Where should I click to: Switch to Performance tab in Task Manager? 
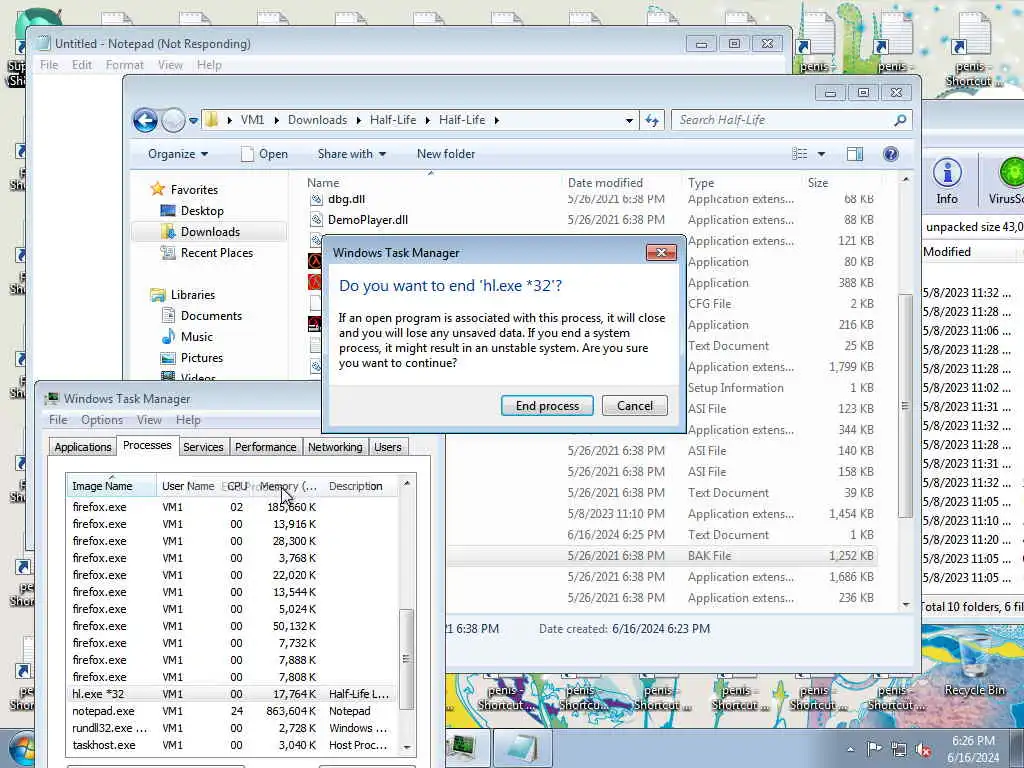pyautogui.click(x=265, y=447)
